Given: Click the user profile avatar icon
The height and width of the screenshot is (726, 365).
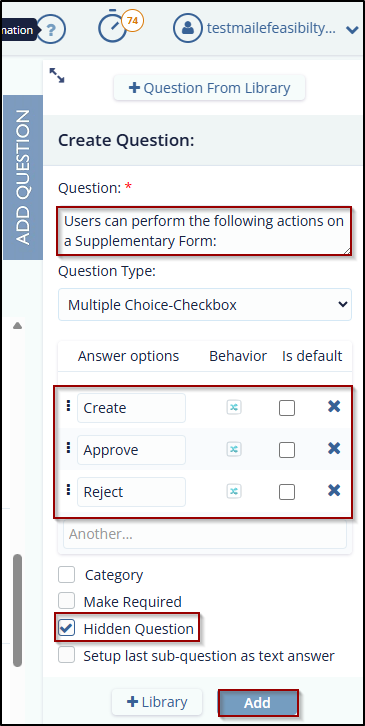Looking at the screenshot, I should [x=188, y=28].
